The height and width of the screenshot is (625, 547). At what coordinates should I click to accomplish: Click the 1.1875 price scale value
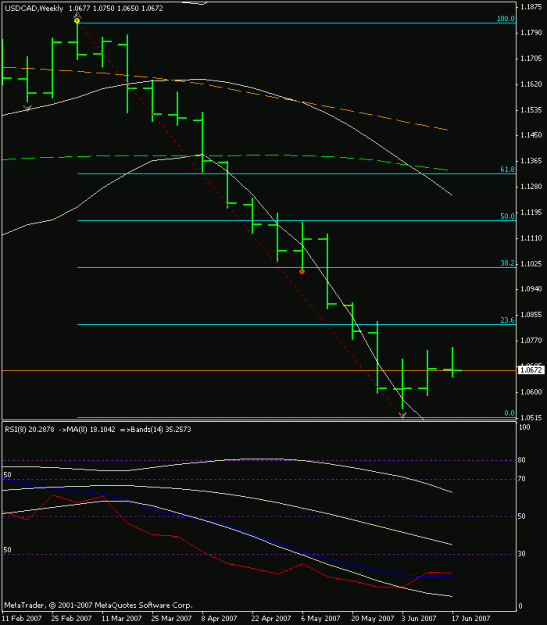(x=531, y=7)
